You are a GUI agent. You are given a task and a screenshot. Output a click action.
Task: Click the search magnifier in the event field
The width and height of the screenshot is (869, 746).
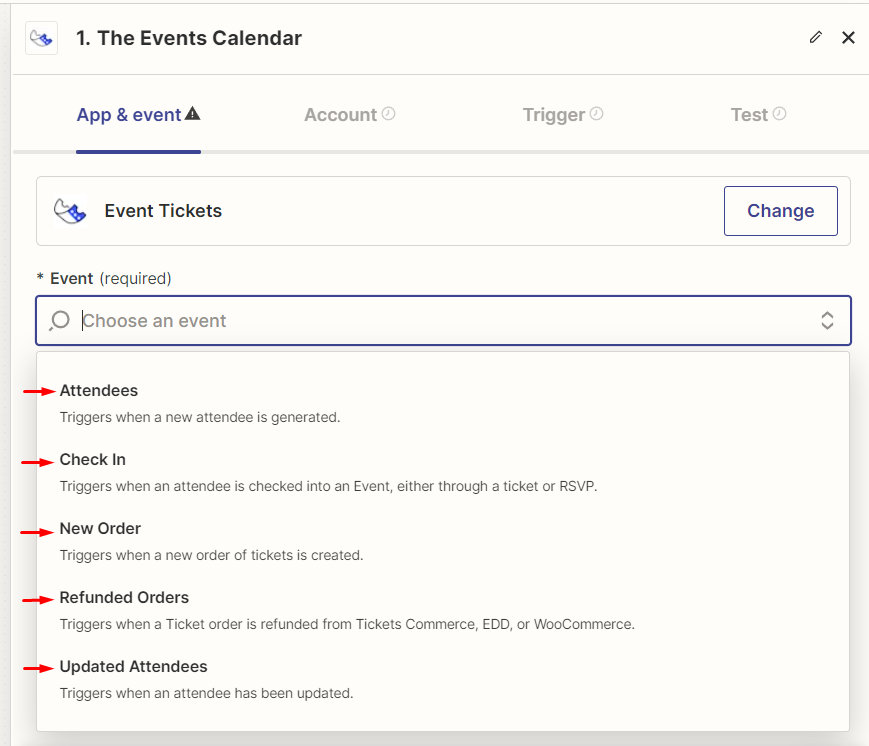(59, 320)
